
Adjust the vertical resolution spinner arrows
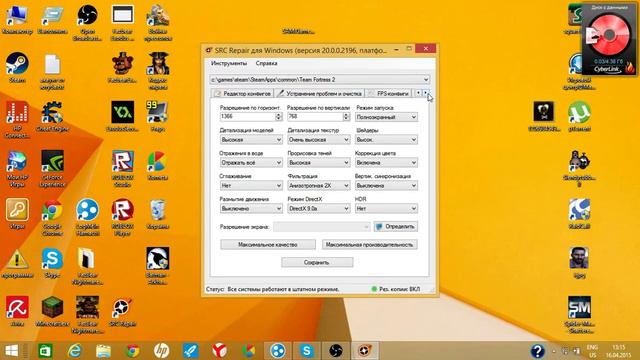[347, 117]
